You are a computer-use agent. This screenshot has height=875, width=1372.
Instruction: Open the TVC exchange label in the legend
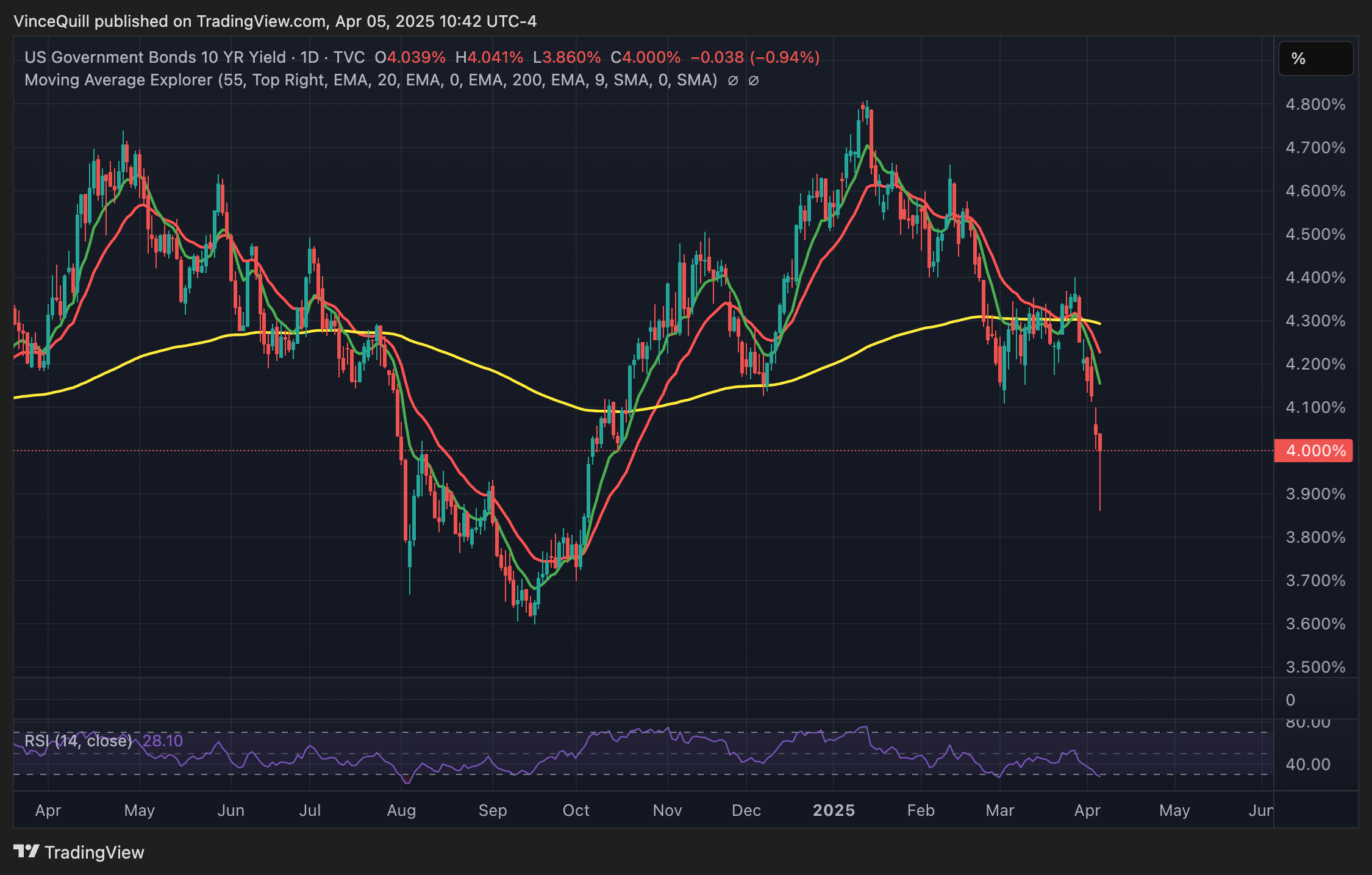[351, 57]
